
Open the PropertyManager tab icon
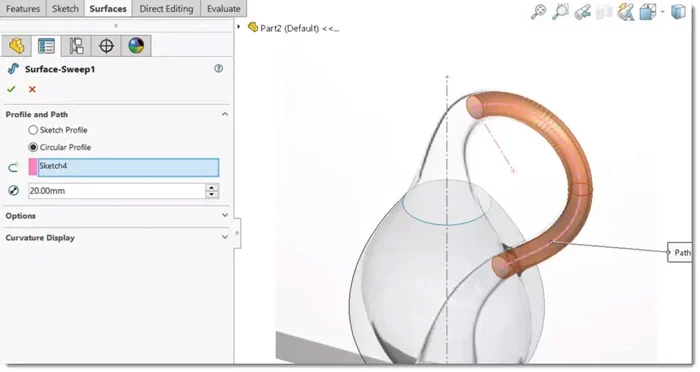click(46, 46)
